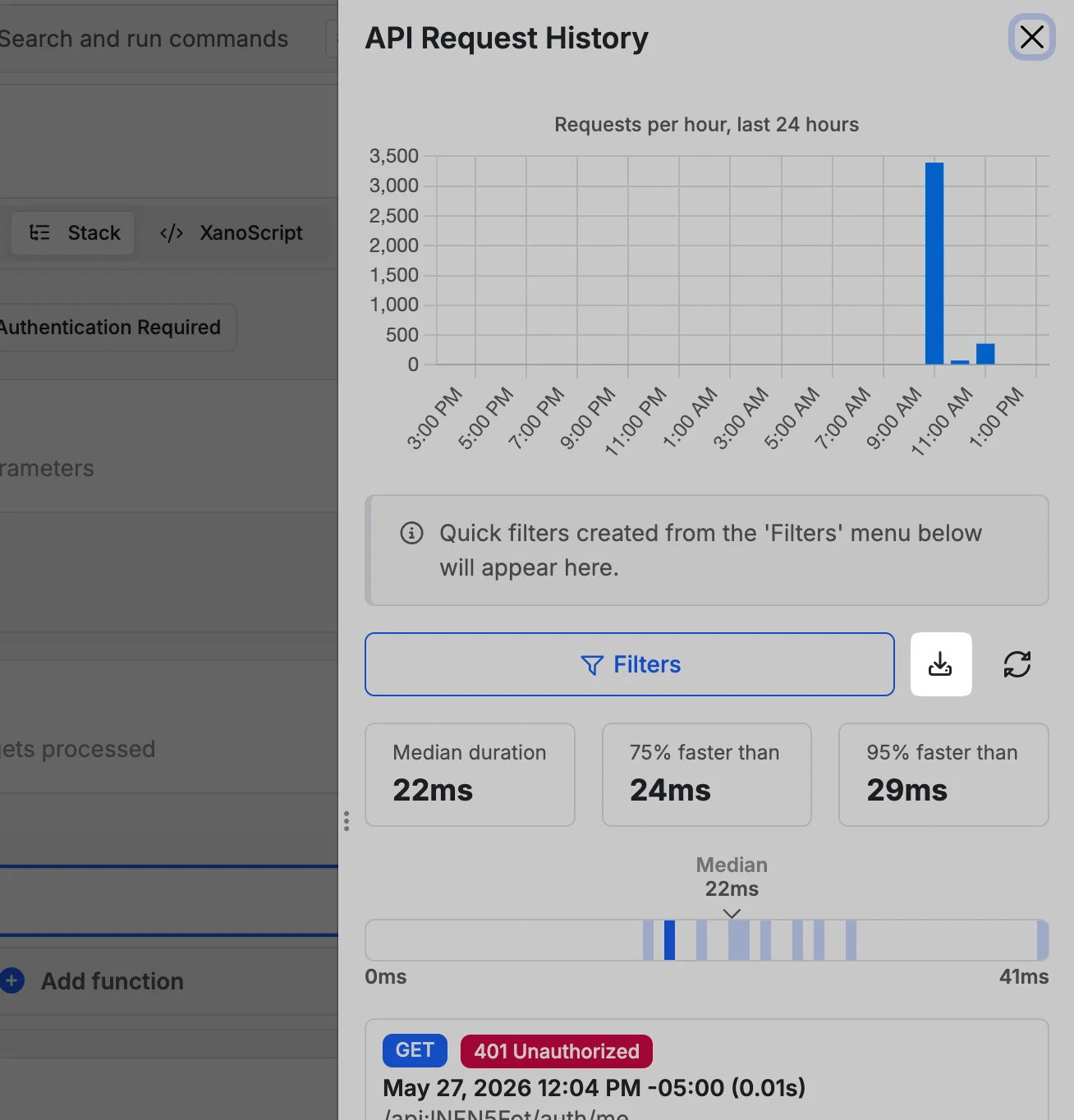Switch to the XanoScript view tab
Image resolution: width=1074 pixels, height=1120 pixels.
point(232,233)
